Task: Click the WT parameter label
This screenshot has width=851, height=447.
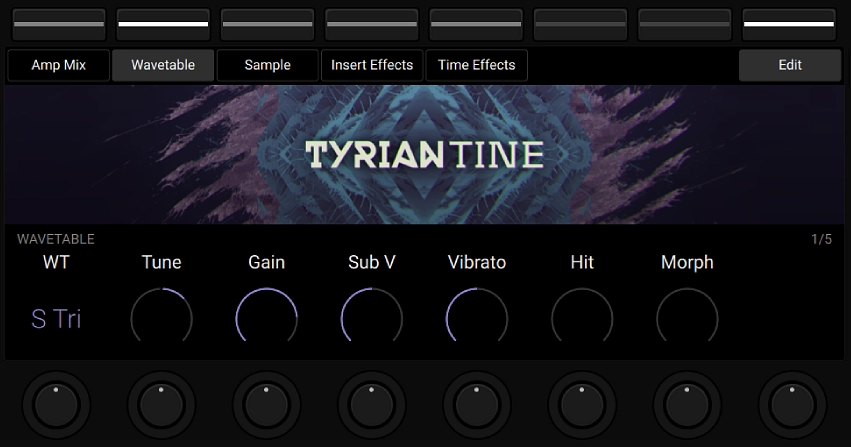Action: pyautogui.click(x=56, y=263)
